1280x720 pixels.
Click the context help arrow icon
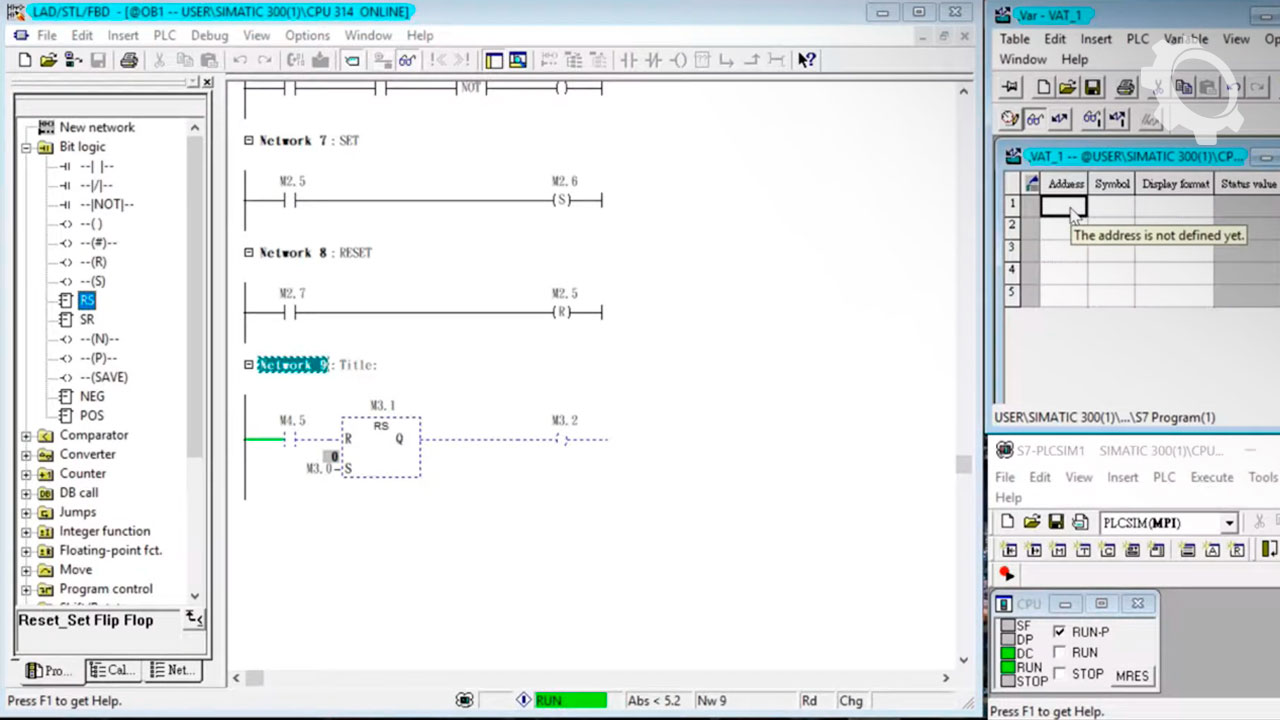[807, 61]
